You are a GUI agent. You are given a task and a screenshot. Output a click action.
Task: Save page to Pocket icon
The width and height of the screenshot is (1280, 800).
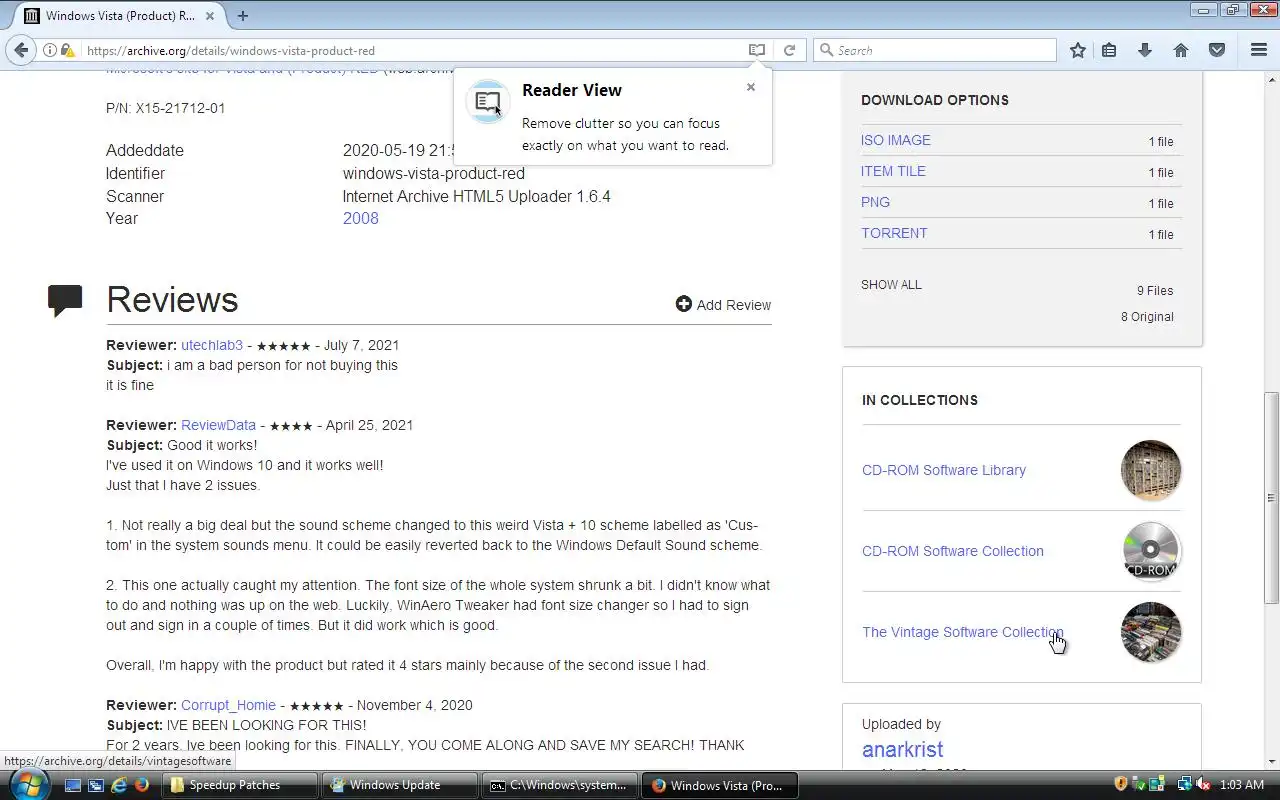click(1217, 50)
